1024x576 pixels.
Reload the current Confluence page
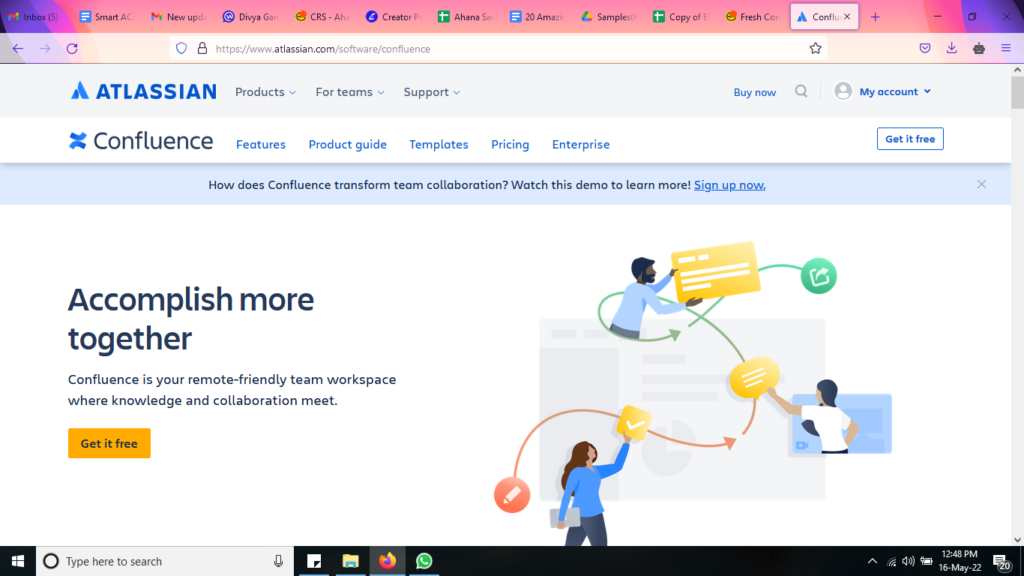pos(72,48)
